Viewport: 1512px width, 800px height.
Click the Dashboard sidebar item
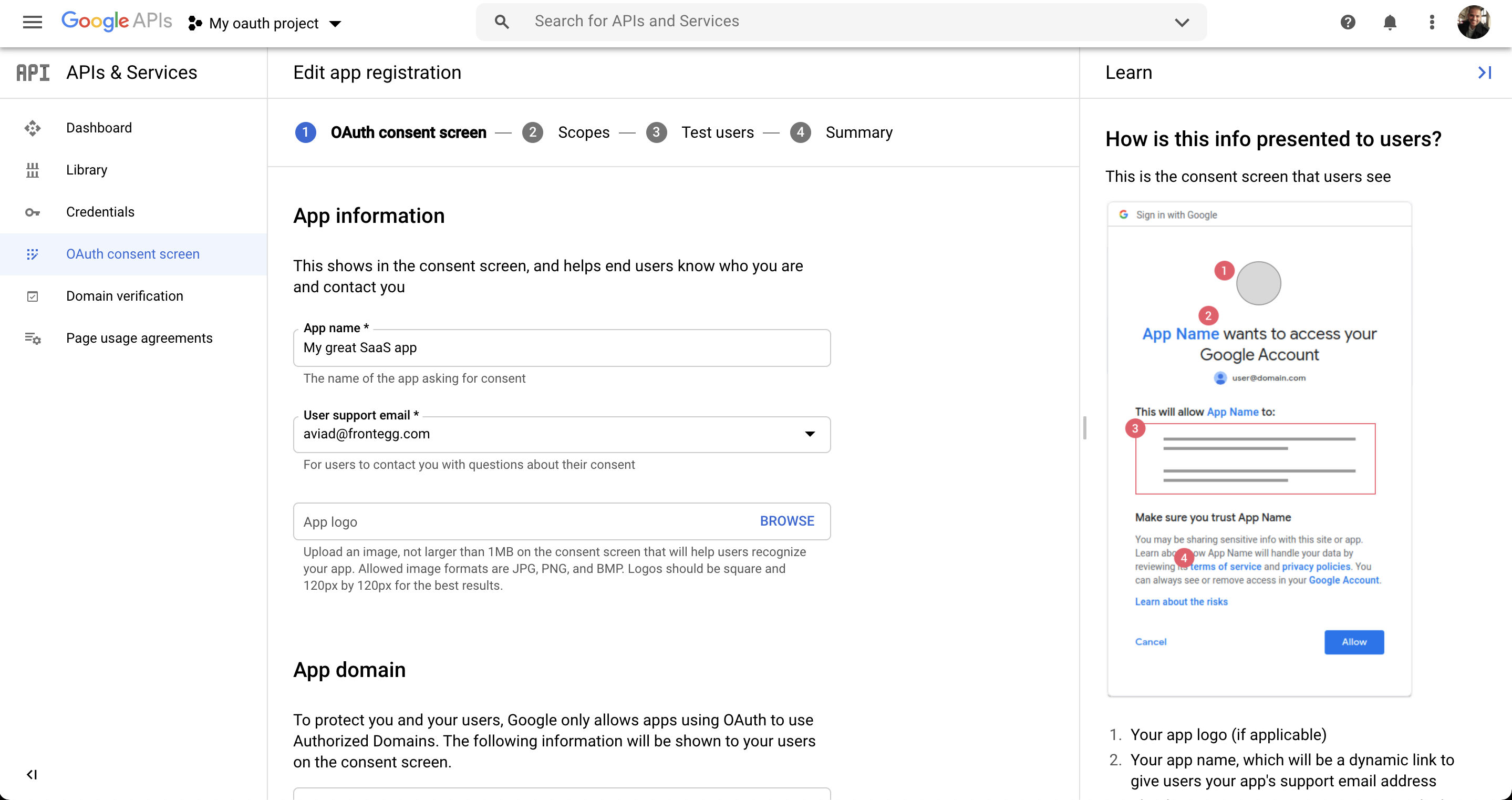click(99, 128)
